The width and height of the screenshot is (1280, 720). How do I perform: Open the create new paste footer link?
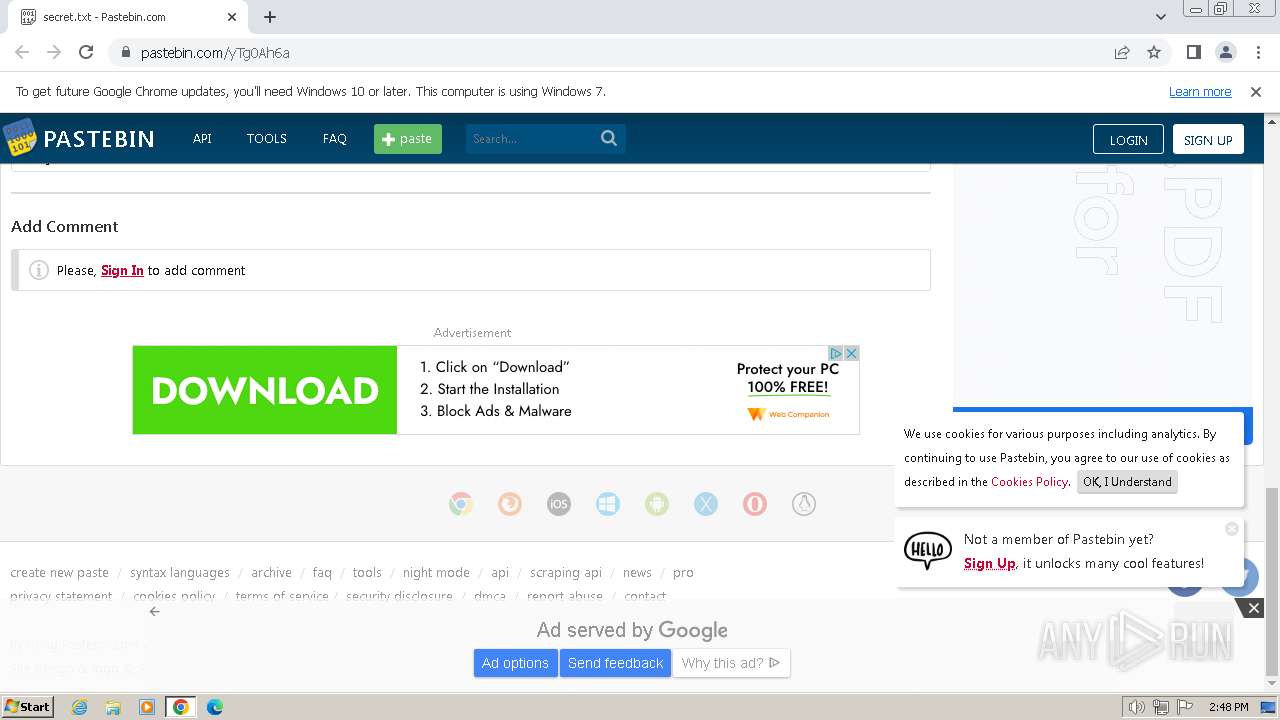[x=59, y=572]
